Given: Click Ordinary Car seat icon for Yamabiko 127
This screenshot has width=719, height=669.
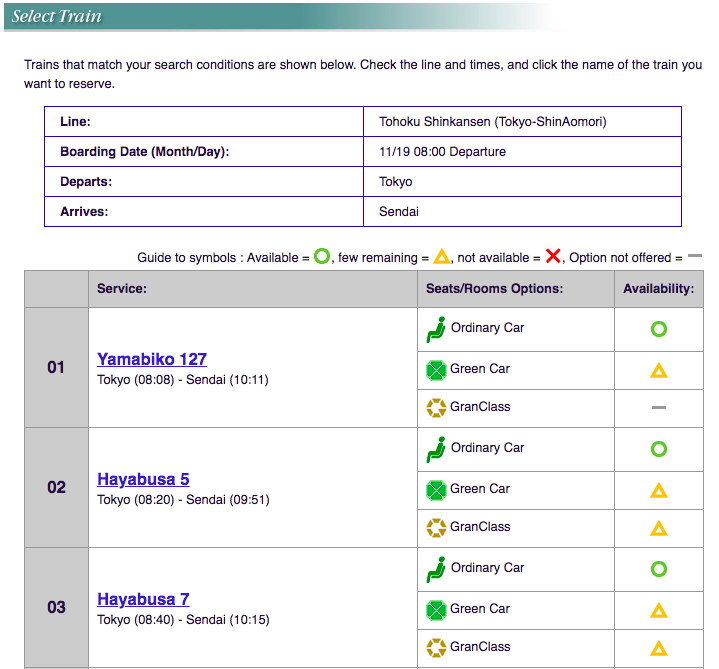Looking at the screenshot, I should click(x=436, y=329).
